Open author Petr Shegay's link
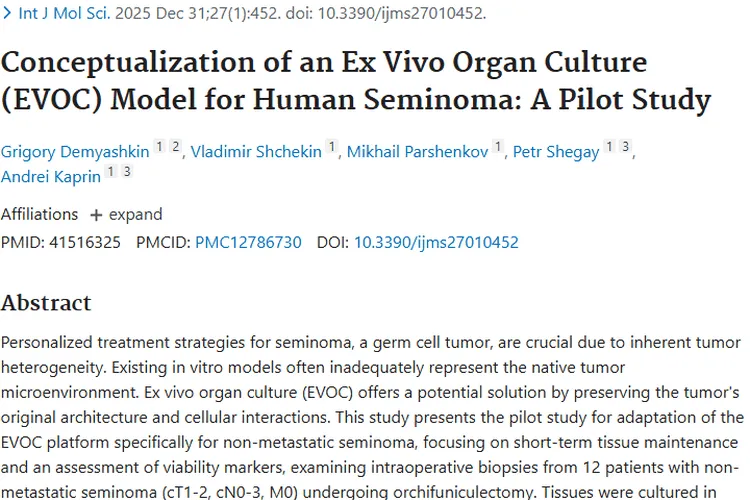The height and width of the screenshot is (500, 750). tap(556, 152)
